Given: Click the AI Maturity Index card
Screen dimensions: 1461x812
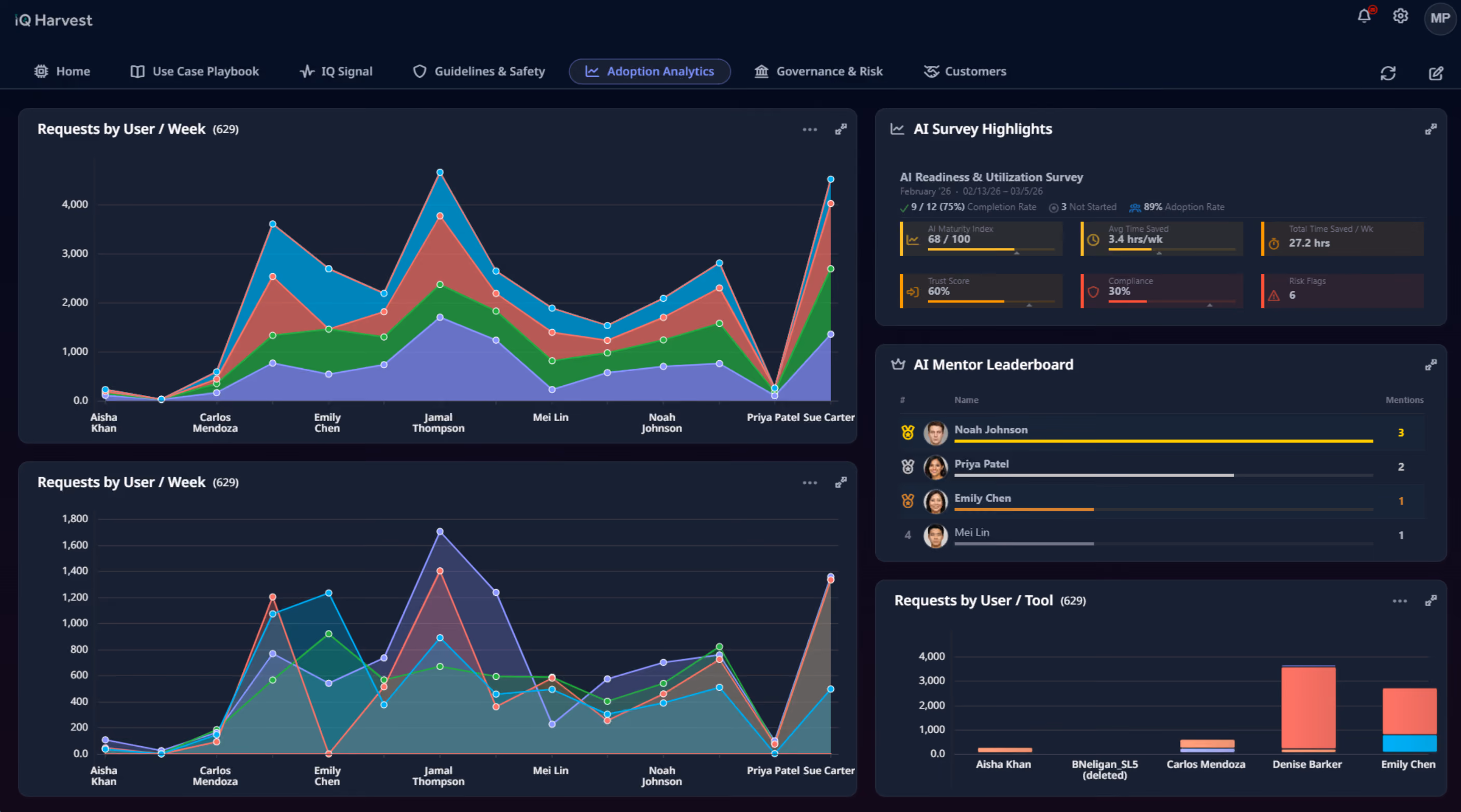Looking at the screenshot, I should click(x=981, y=239).
